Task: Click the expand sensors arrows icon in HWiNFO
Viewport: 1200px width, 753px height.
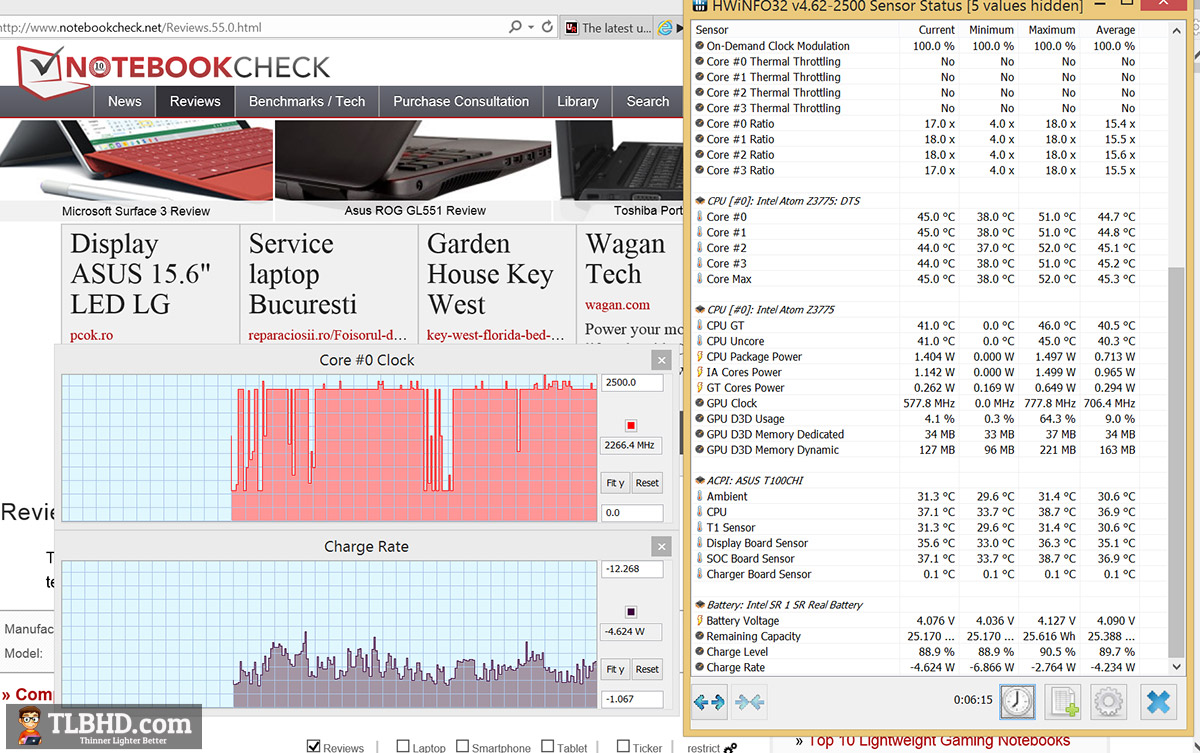Action: click(709, 702)
